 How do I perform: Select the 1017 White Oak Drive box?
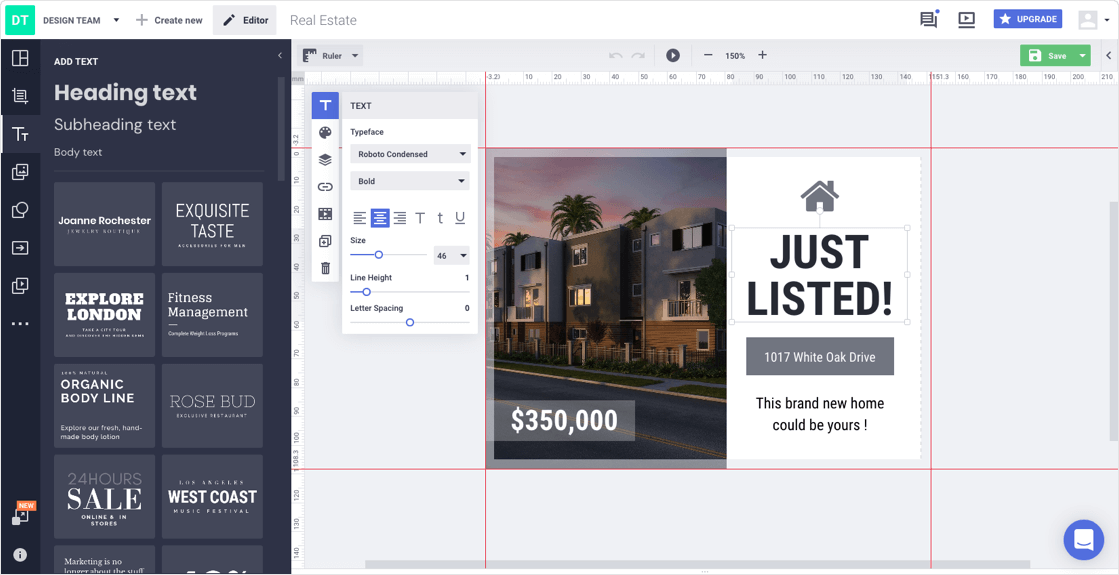tap(820, 357)
